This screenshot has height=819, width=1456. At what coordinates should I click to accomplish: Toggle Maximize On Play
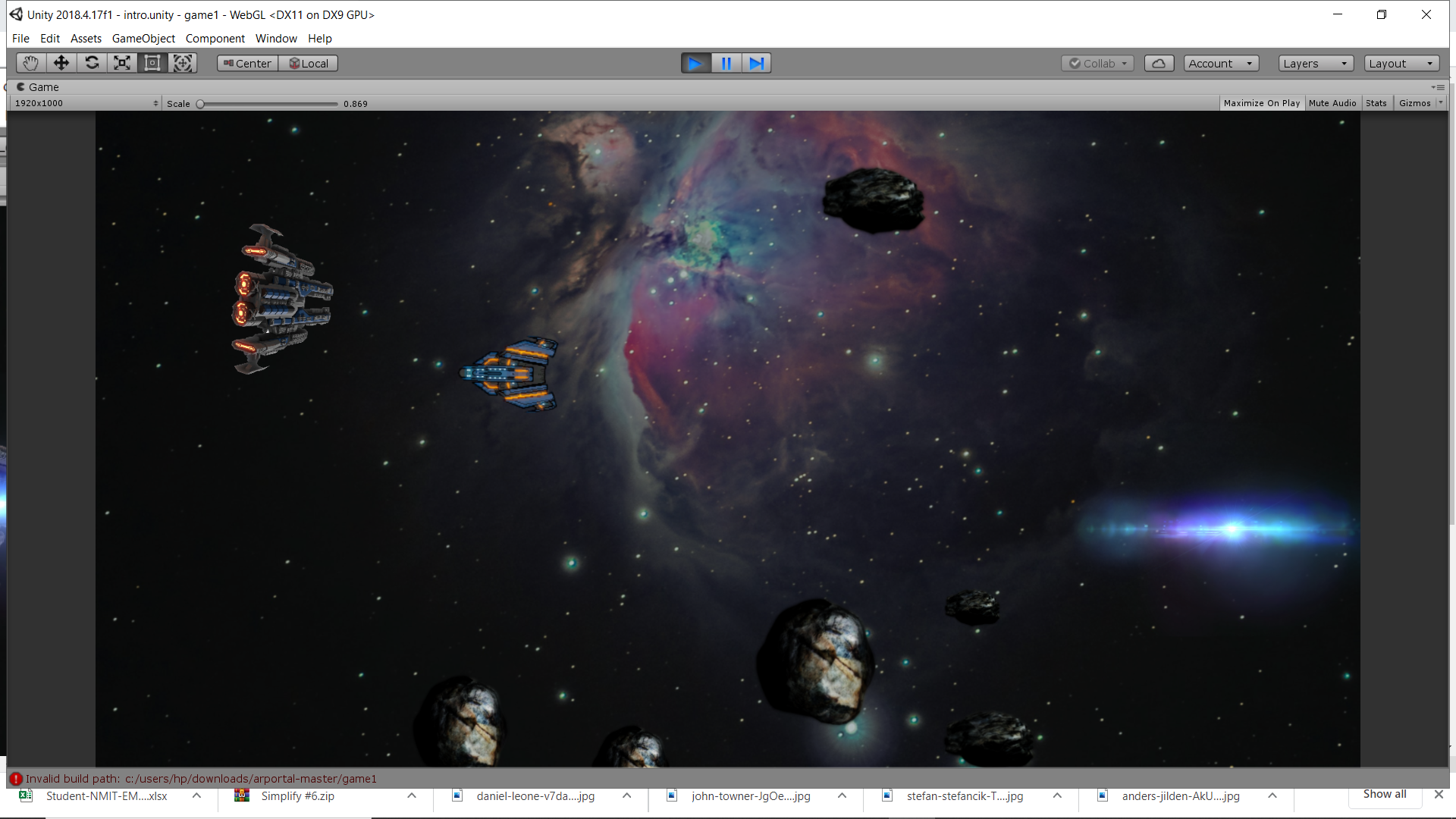[x=1261, y=103]
